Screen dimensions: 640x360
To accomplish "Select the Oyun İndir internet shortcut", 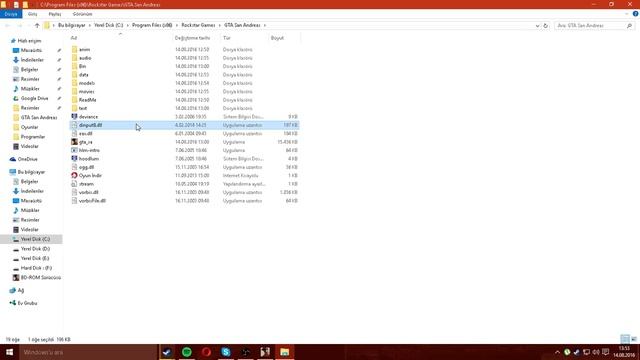I will coord(90,176).
